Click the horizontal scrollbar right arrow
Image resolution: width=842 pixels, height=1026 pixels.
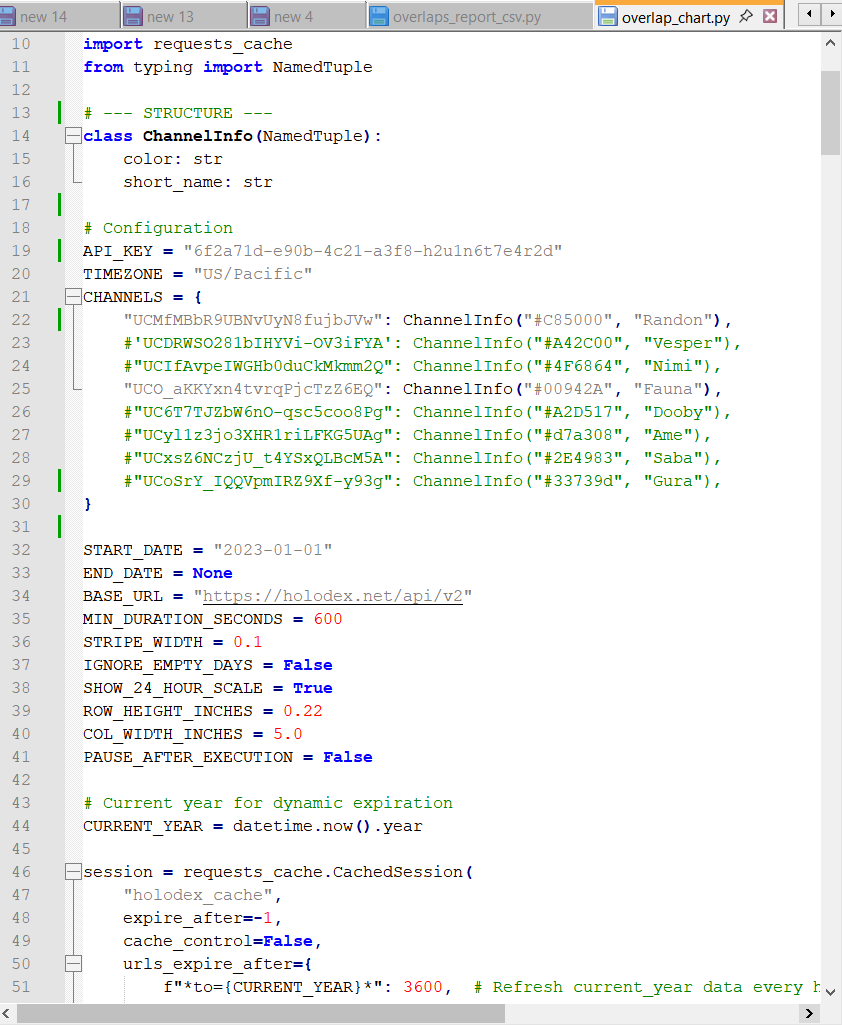tap(809, 1014)
